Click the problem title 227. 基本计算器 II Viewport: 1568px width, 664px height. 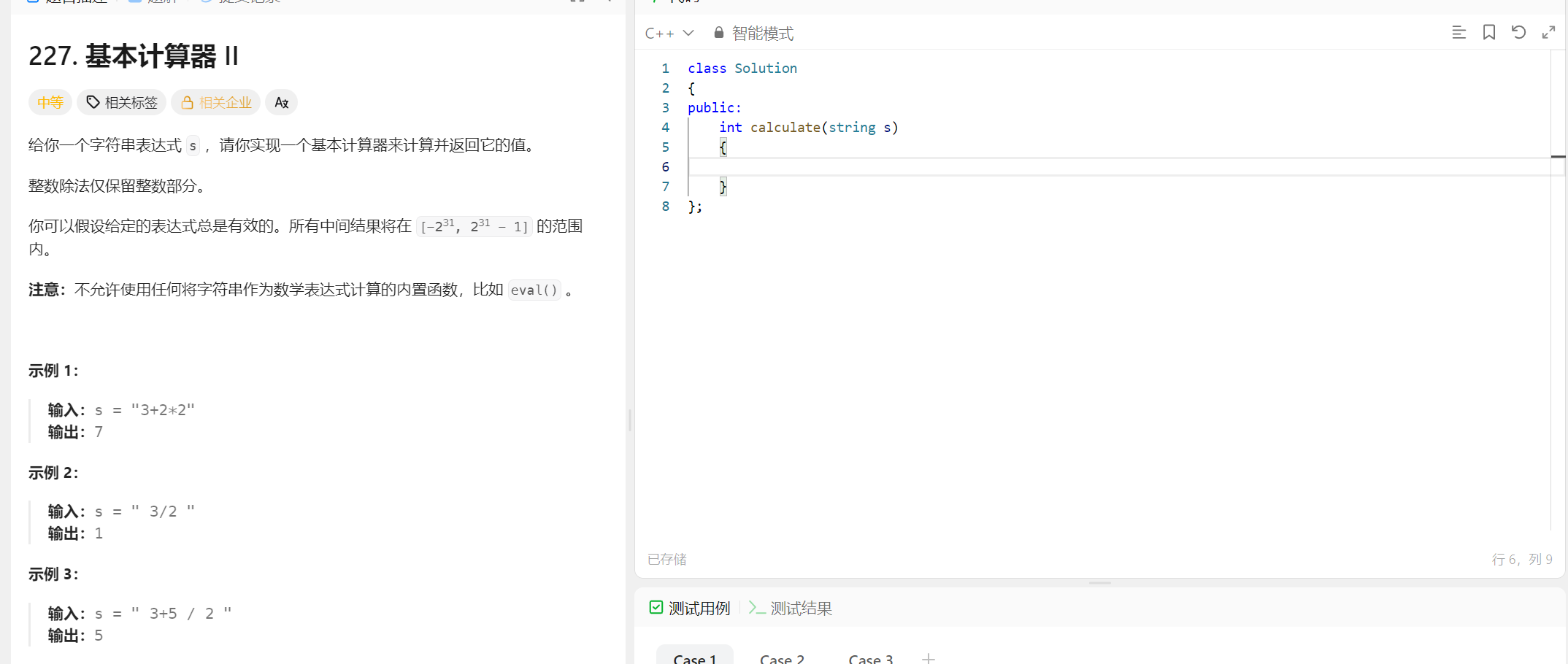click(x=134, y=56)
